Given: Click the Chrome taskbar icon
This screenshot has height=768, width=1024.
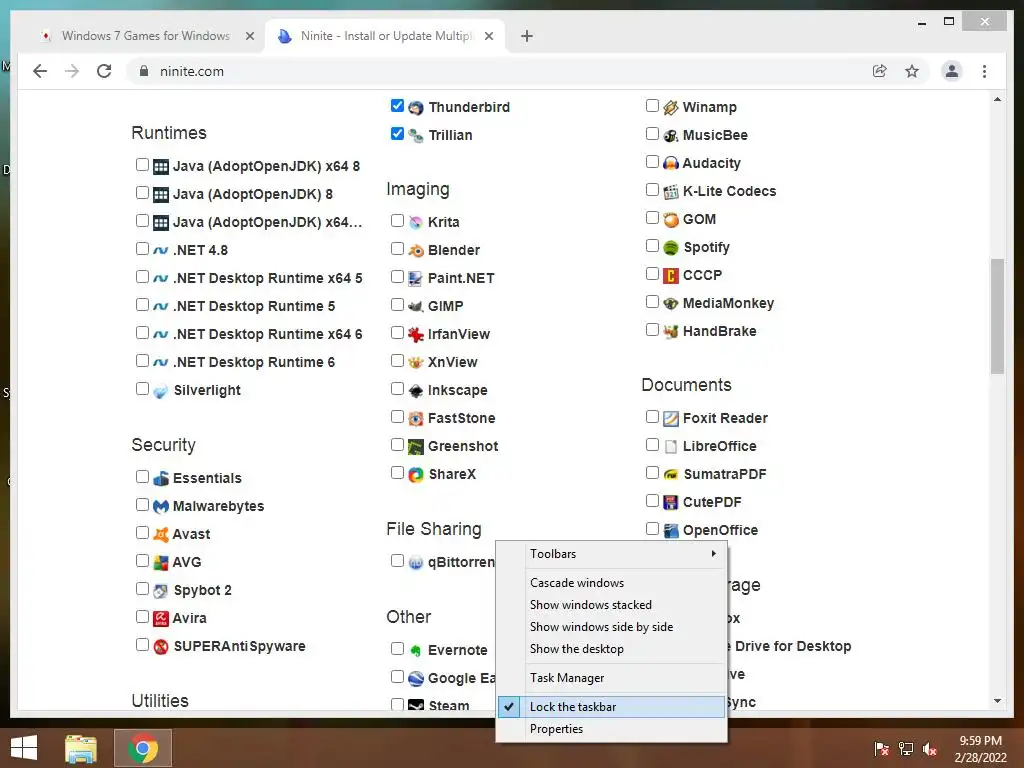Looking at the screenshot, I should (x=143, y=748).
